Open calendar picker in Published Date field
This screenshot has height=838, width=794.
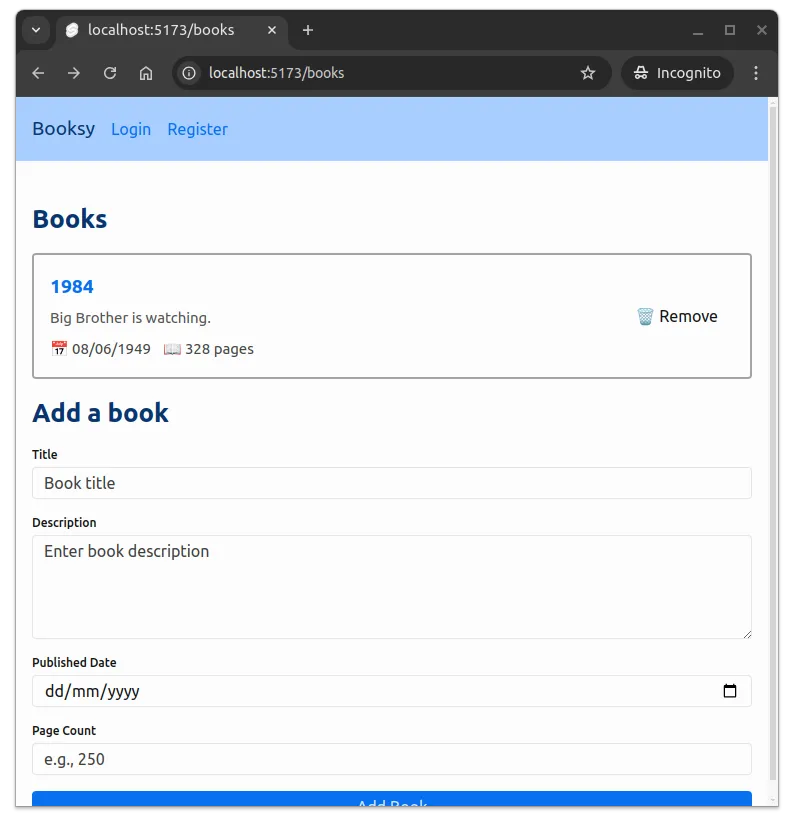[x=729, y=691]
